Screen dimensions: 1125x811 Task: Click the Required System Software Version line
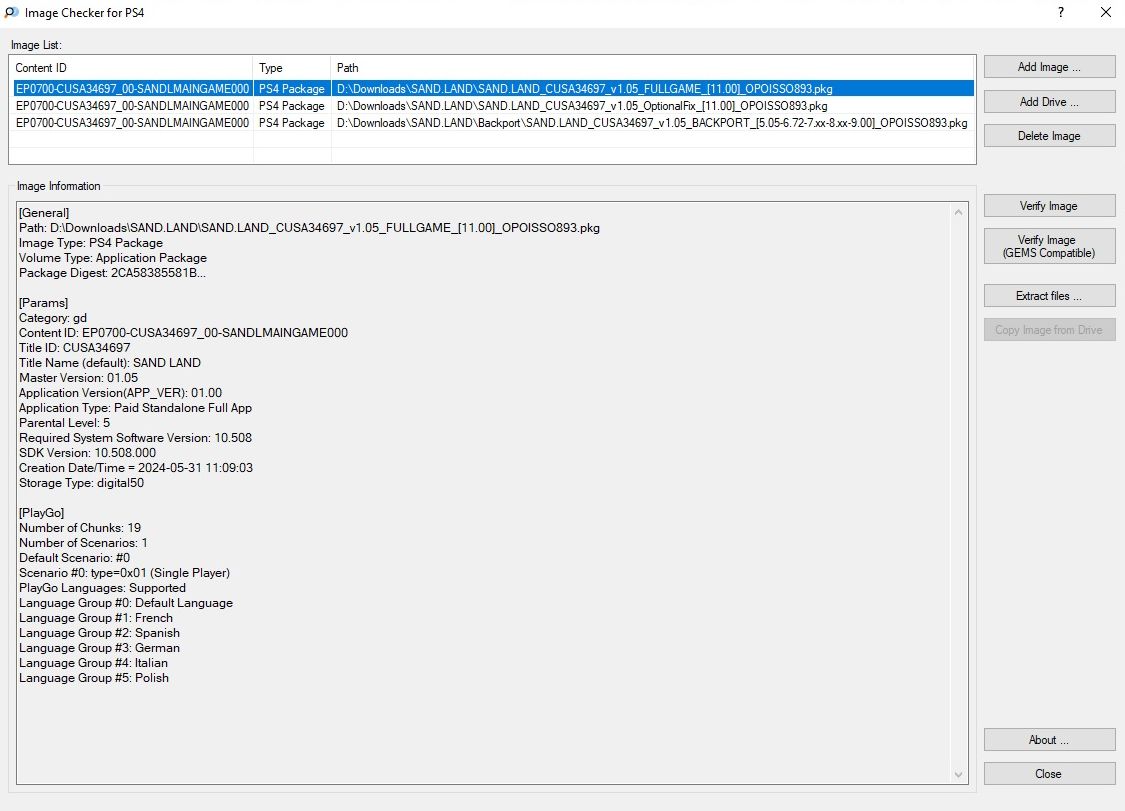tap(136, 438)
